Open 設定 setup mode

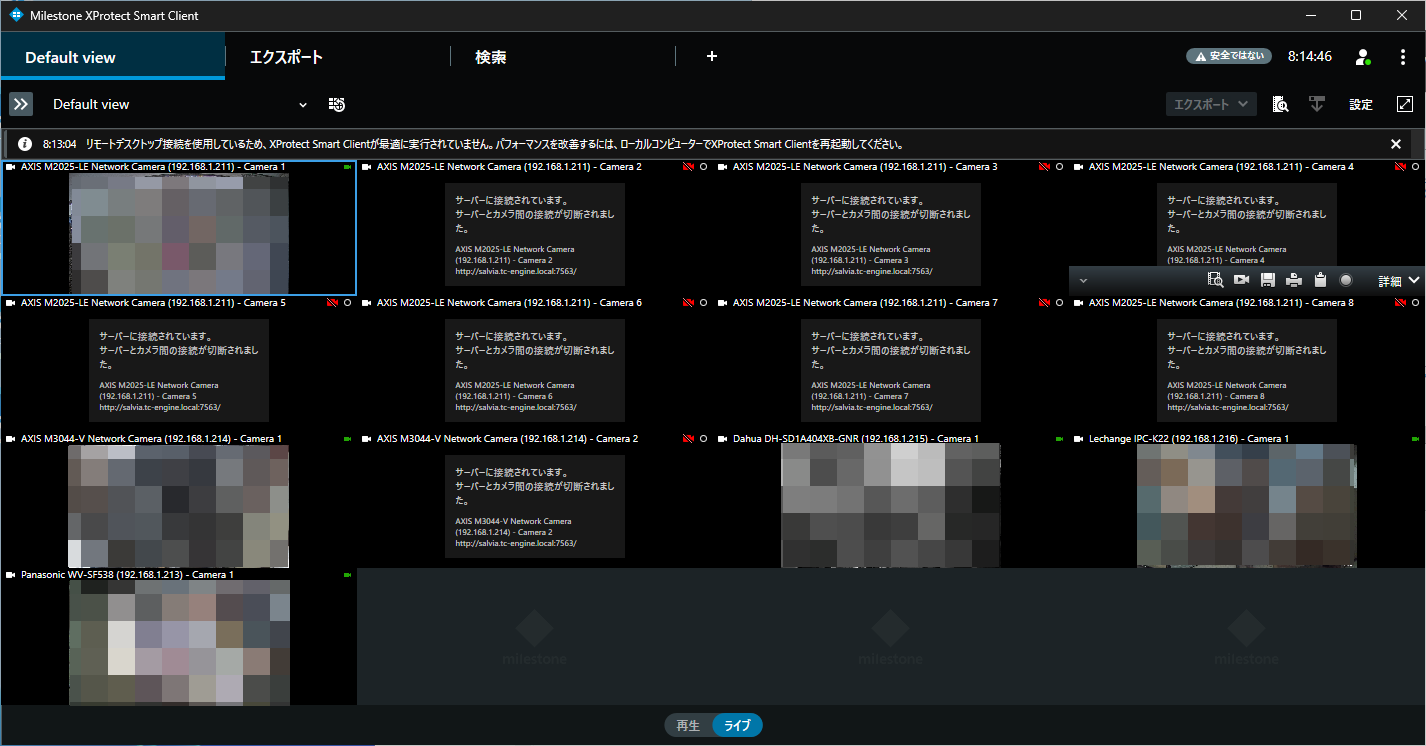point(1361,104)
